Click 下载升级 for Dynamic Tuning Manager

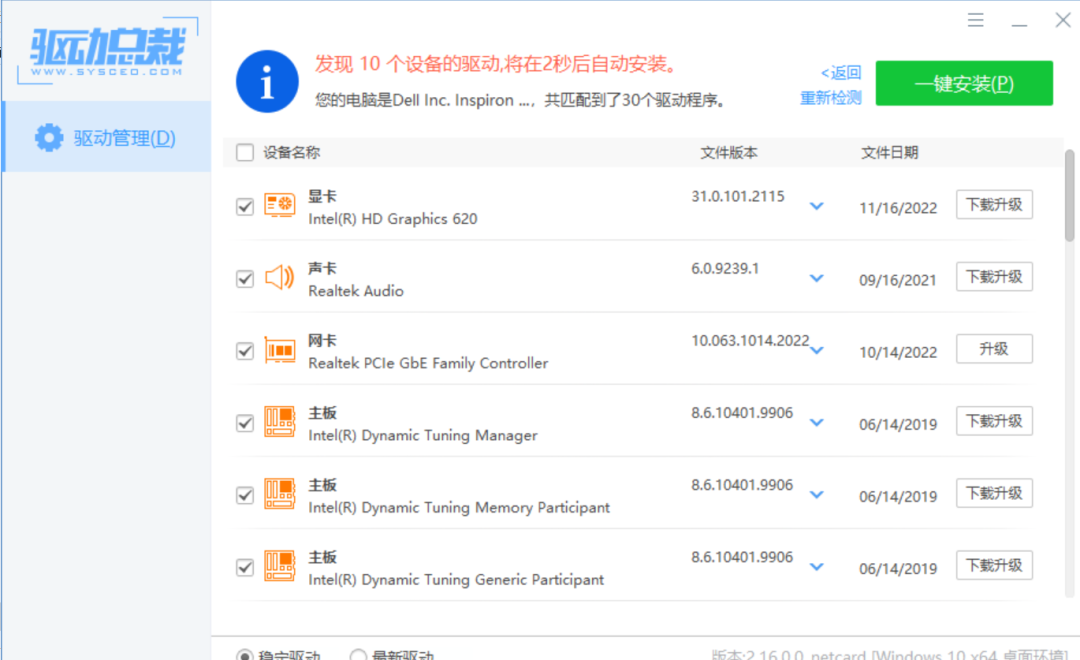[994, 421]
